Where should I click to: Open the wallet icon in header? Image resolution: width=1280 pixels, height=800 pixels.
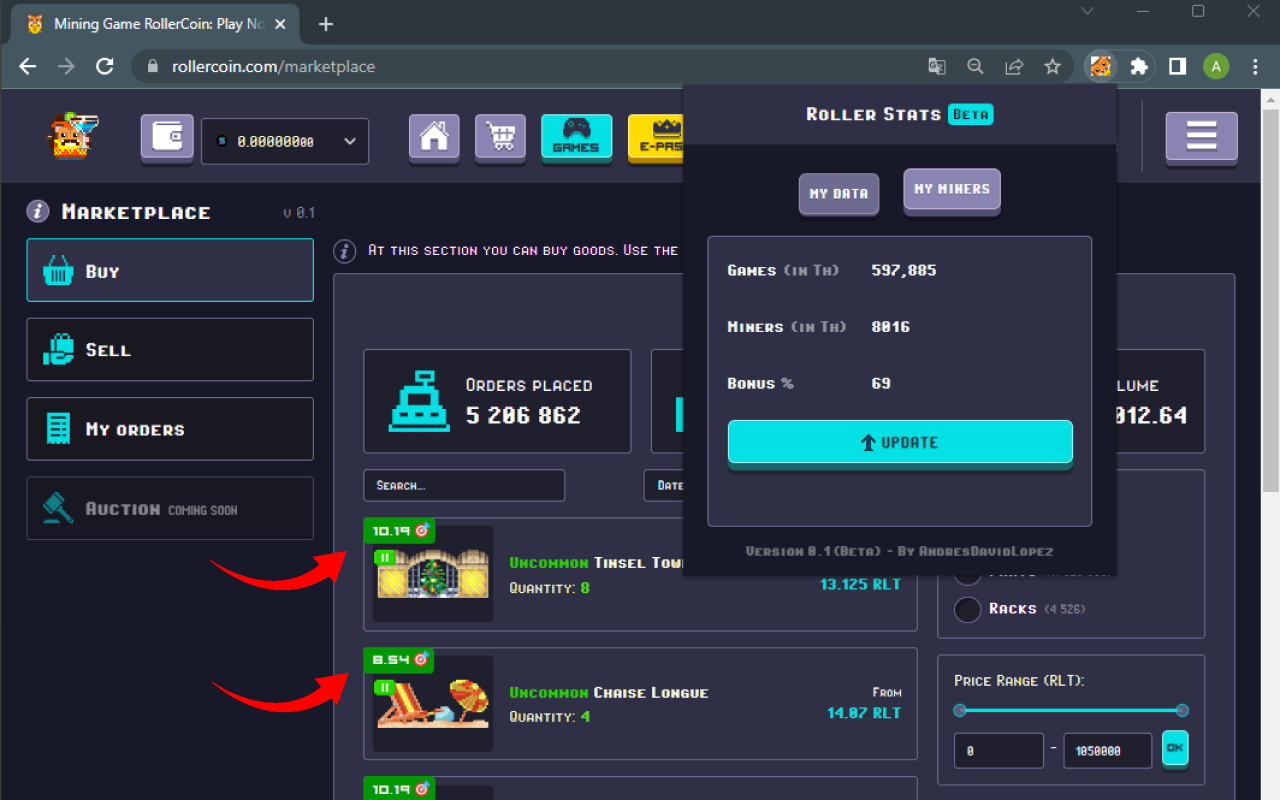point(167,137)
